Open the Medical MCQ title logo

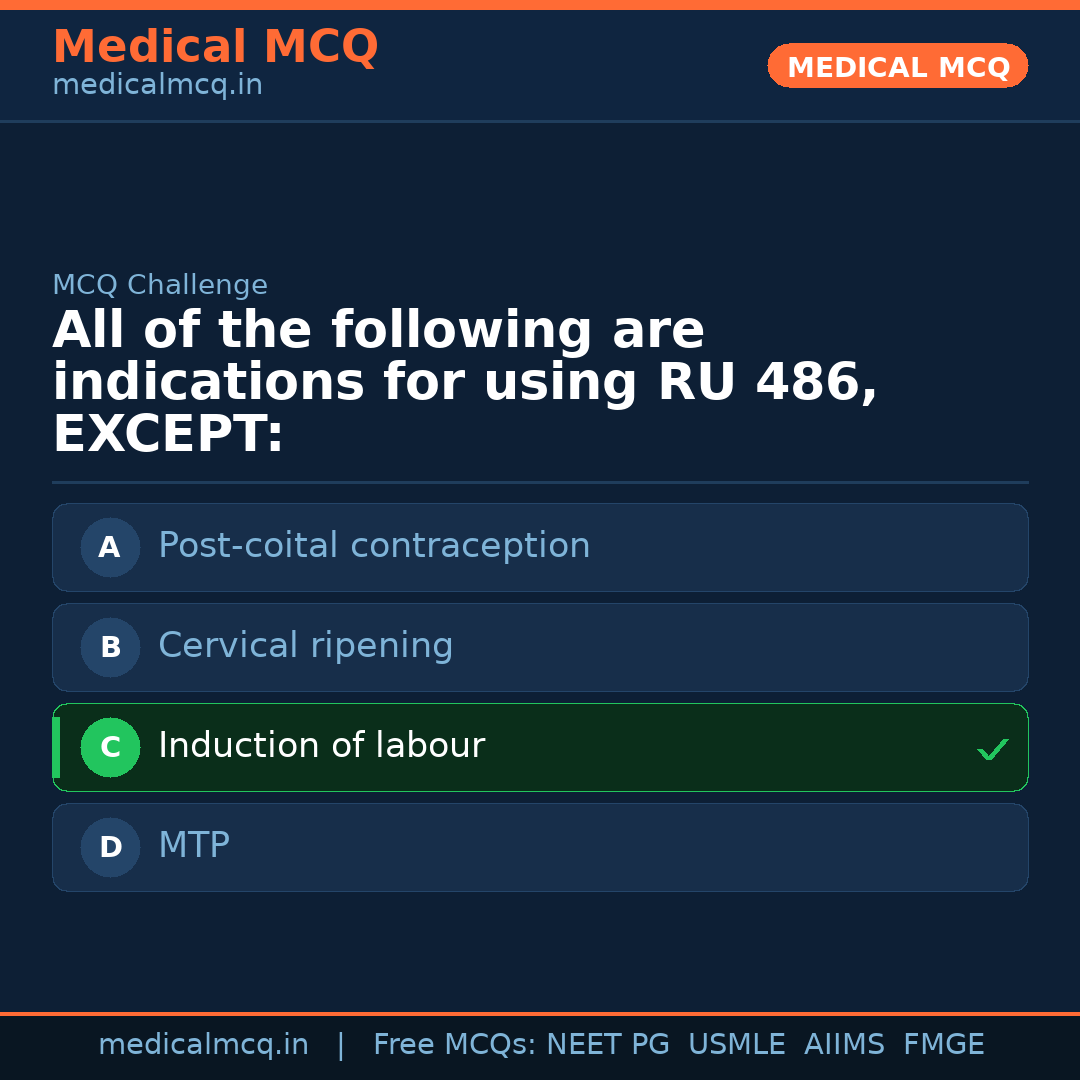(215, 47)
